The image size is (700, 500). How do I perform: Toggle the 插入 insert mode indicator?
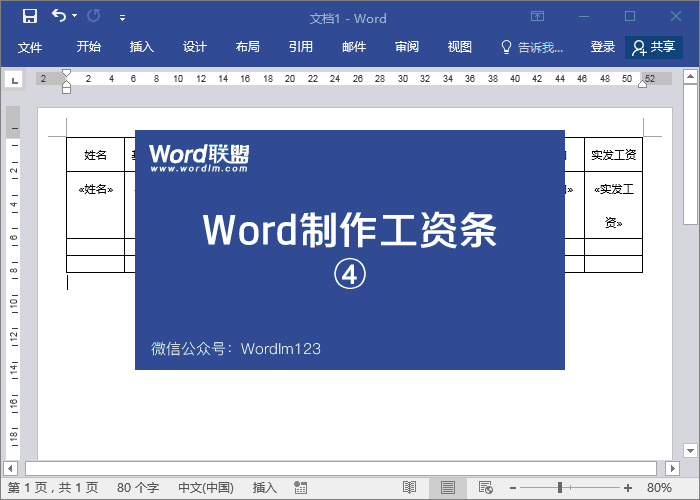[x=264, y=488]
